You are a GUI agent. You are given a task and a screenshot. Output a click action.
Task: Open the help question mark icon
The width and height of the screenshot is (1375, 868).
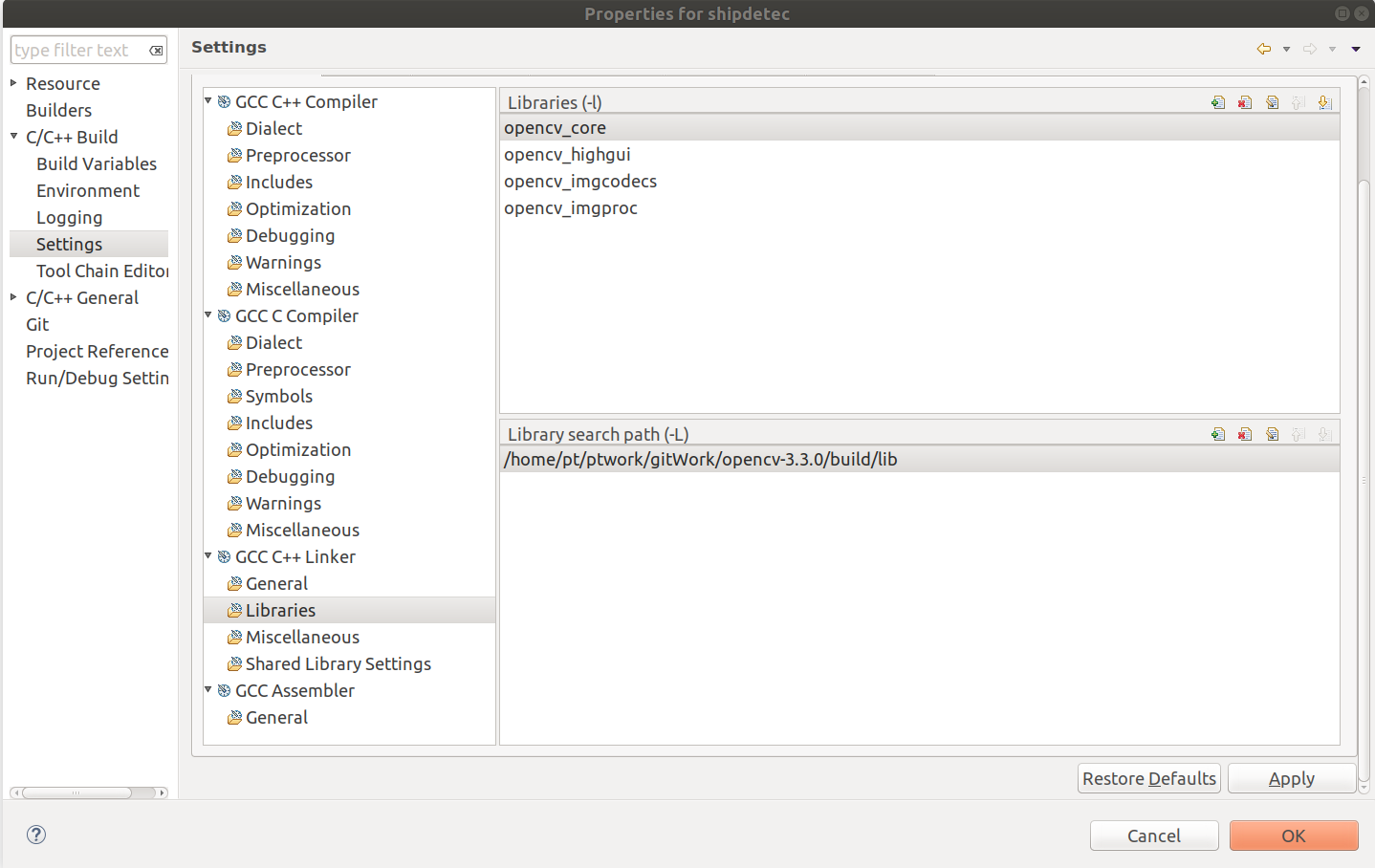pyautogui.click(x=35, y=835)
